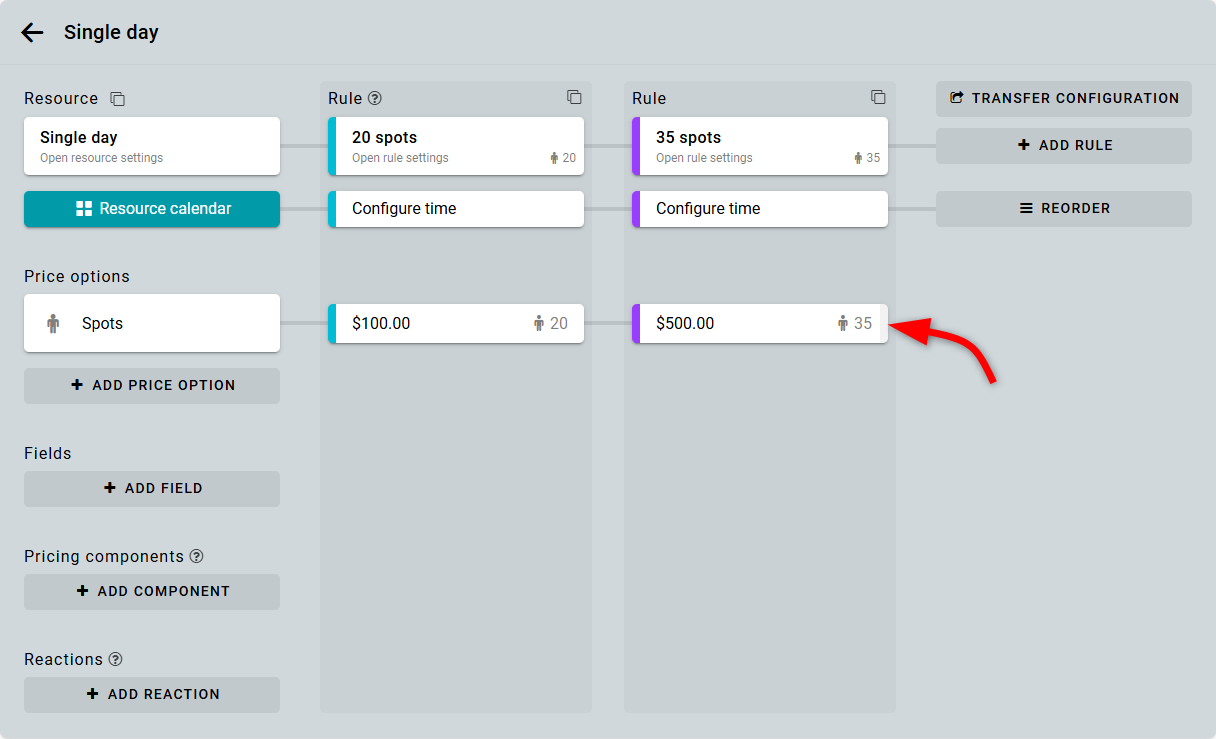The image size is (1216, 739).
Task: Open Single day resource settings
Action: [x=152, y=146]
